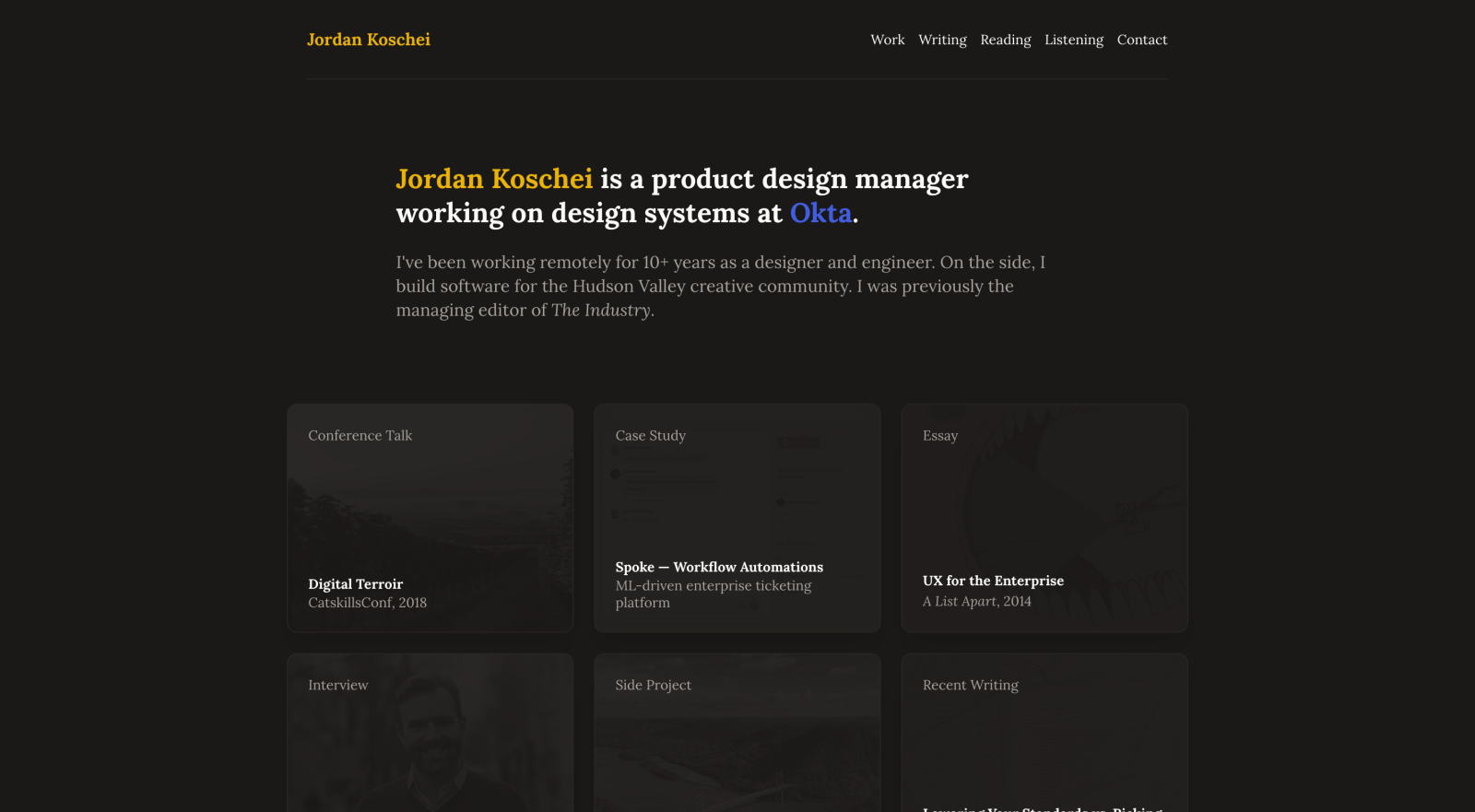
Task: Click 'The Industry' italic text in bio
Action: pyautogui.click(x=601, y=311)
